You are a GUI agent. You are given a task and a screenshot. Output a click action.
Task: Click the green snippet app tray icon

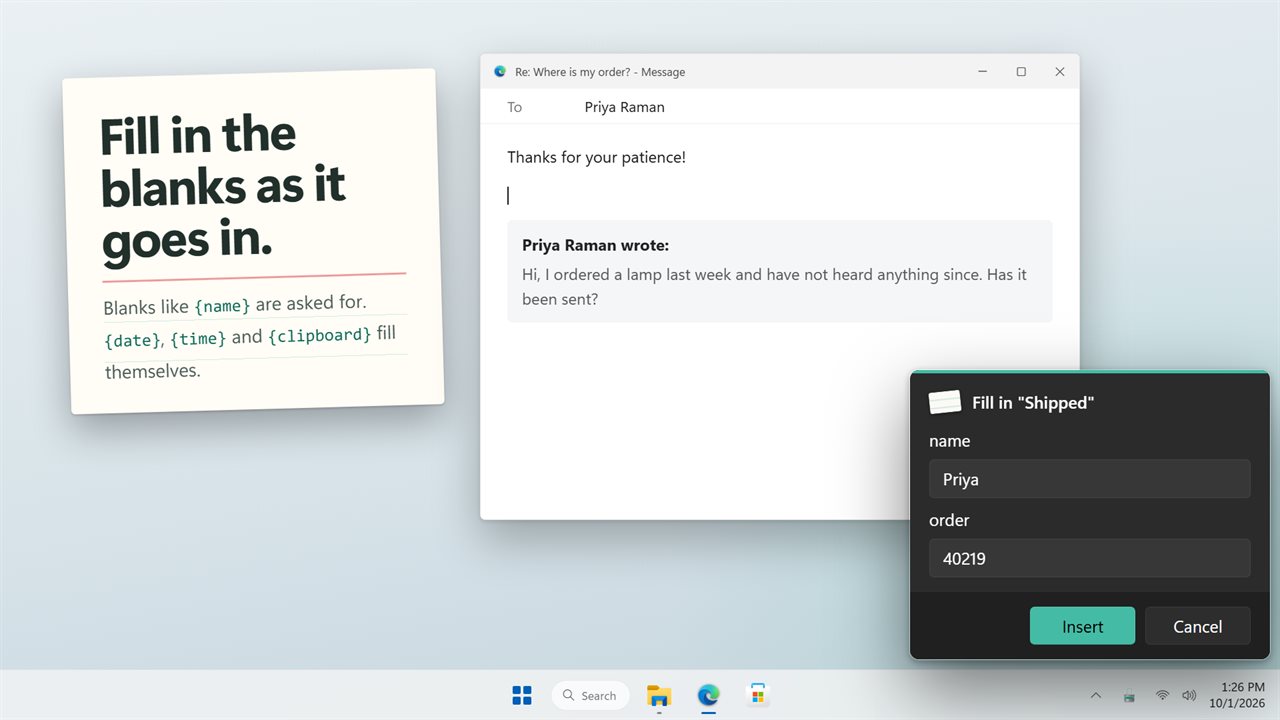[x=1129, y=696]
